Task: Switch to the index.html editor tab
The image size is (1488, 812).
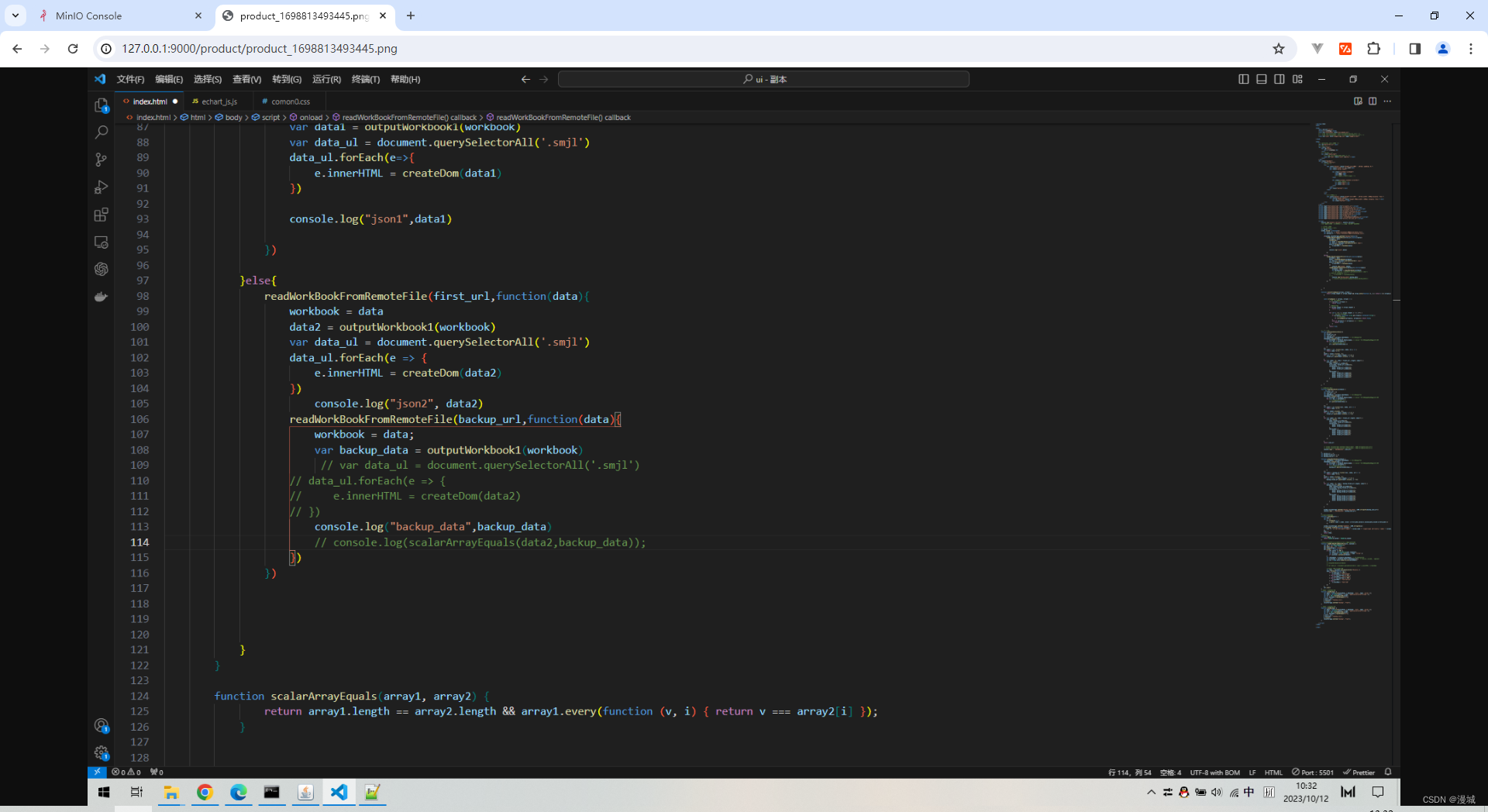Action: [x=150, y=101]
